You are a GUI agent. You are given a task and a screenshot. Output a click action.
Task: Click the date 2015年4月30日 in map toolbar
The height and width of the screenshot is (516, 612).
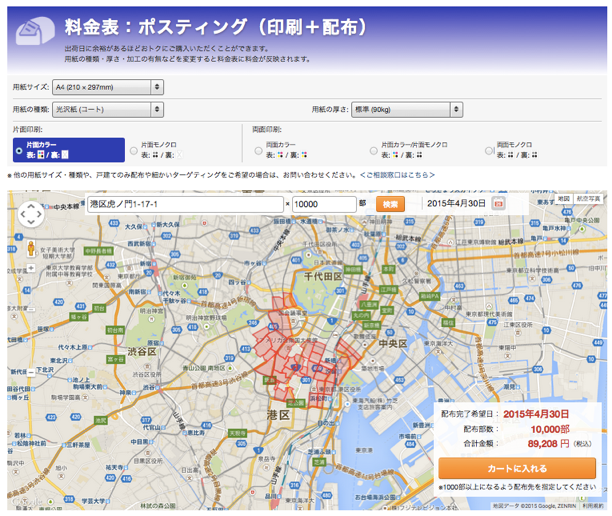[456, 203]
